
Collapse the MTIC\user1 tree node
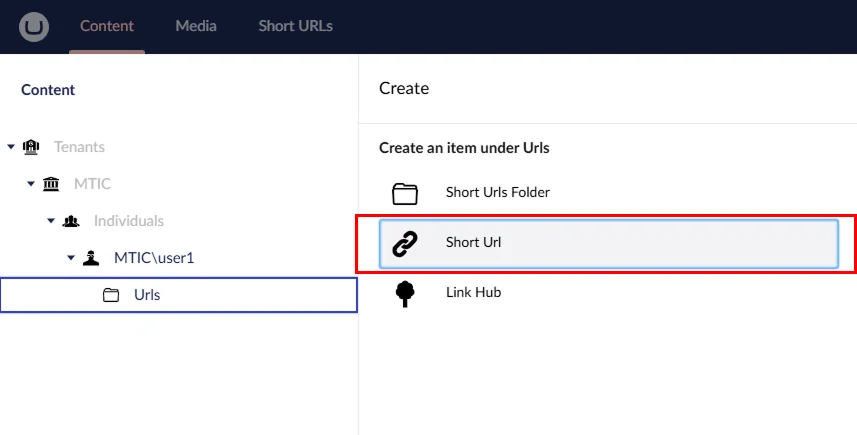pos(71,258)
